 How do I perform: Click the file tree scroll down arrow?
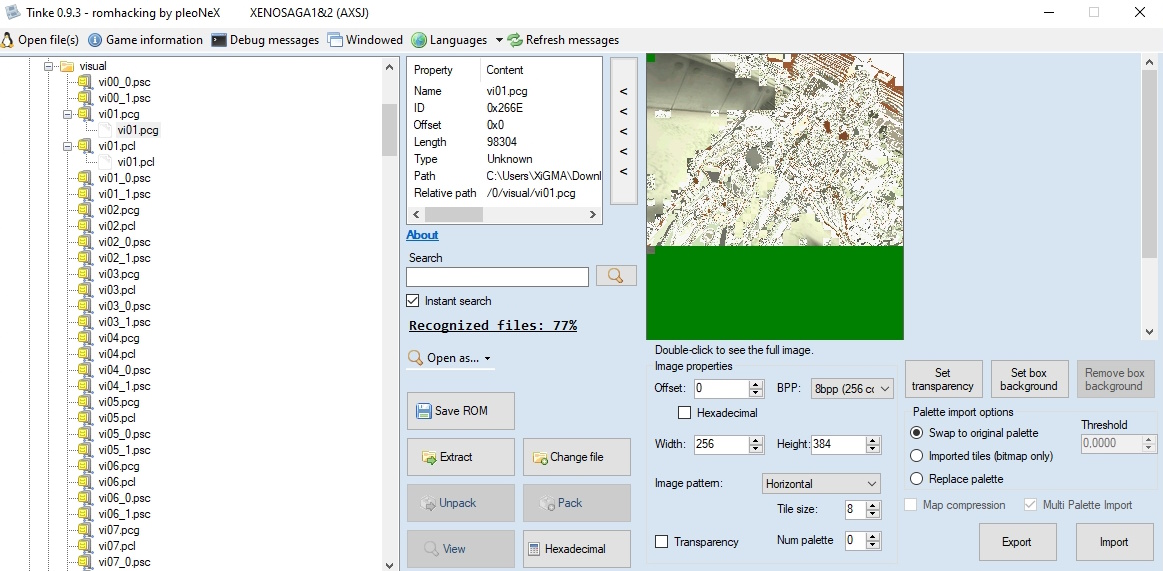pyautogui.click(x=390, y=564)
